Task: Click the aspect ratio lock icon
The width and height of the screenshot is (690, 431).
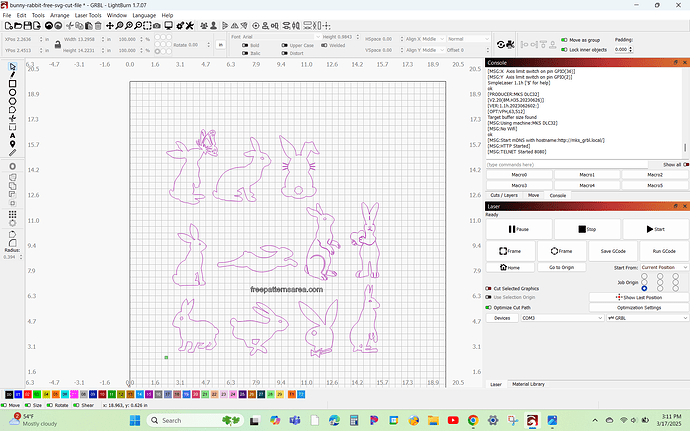Action: pyautogui.click(x=58, y=45)
